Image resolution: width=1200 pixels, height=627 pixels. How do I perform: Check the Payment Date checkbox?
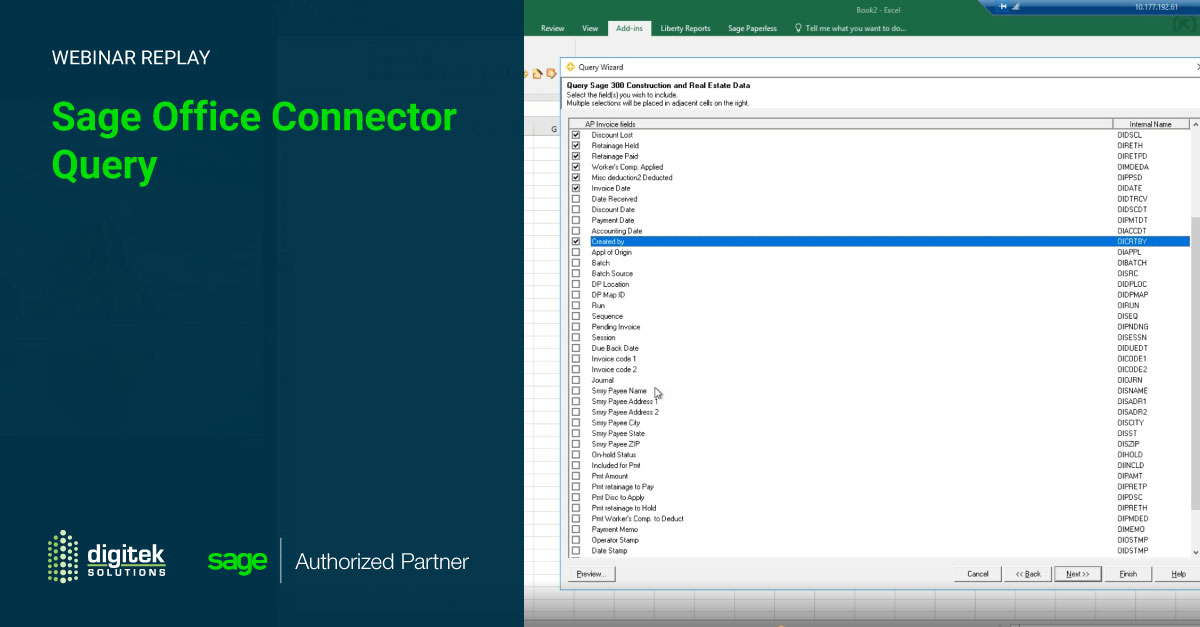[x=575, y=220]
